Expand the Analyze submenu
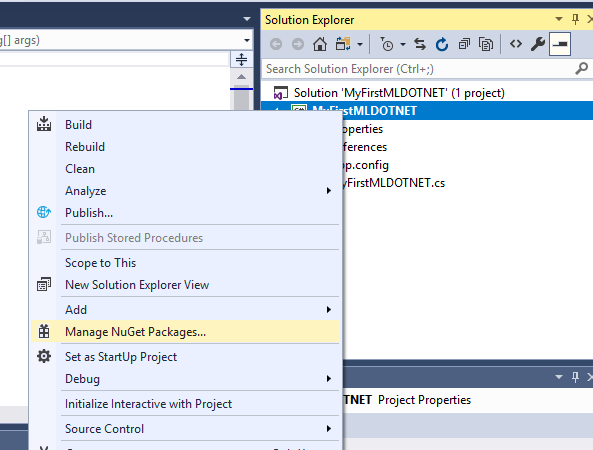This screenshot has width=593, height=450. click(x=185, y=191)
